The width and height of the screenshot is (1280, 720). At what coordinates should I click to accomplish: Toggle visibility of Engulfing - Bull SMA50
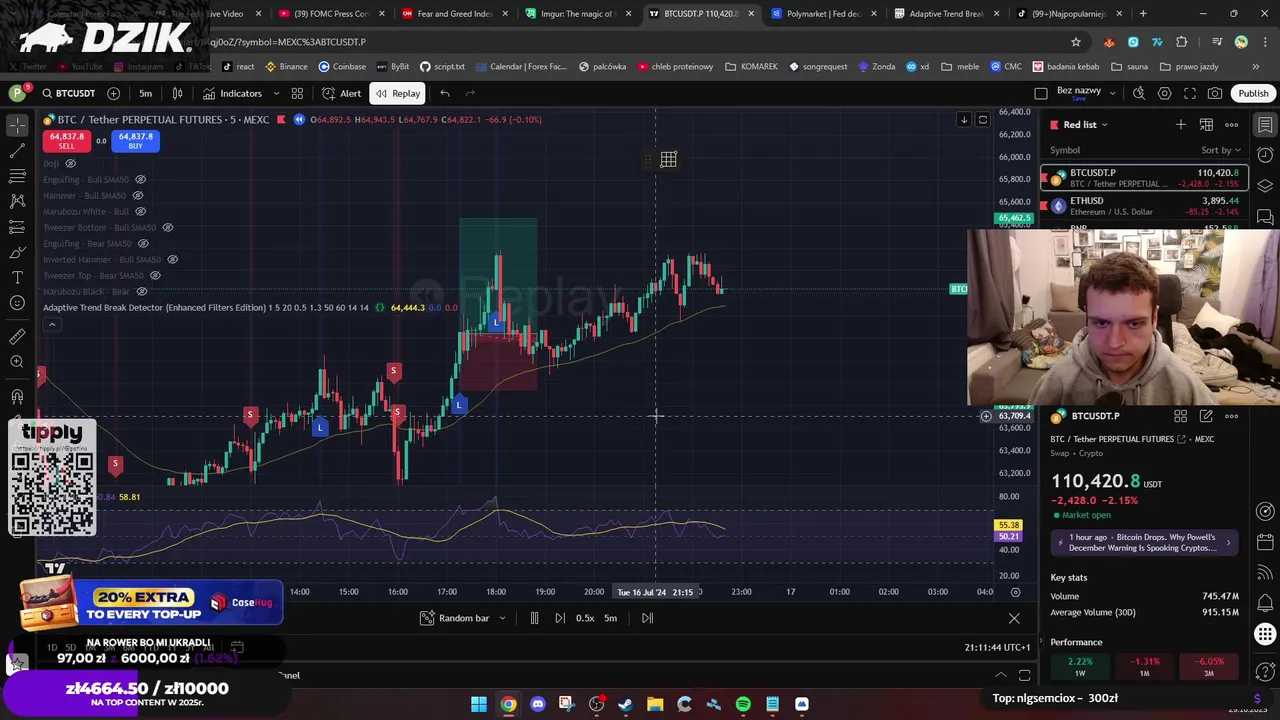pyautogui.click(x=140, y=179)
